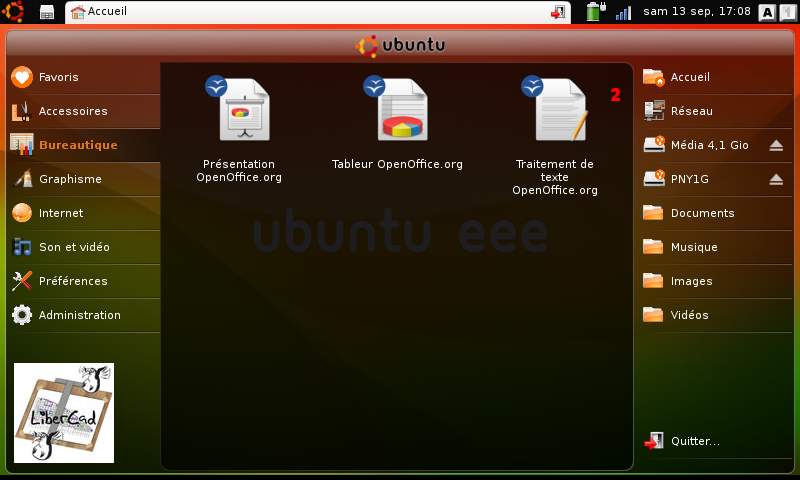The image size is (800, 480).
Task: Open the Vidéos folder label
Action: (x=689, y=315)
